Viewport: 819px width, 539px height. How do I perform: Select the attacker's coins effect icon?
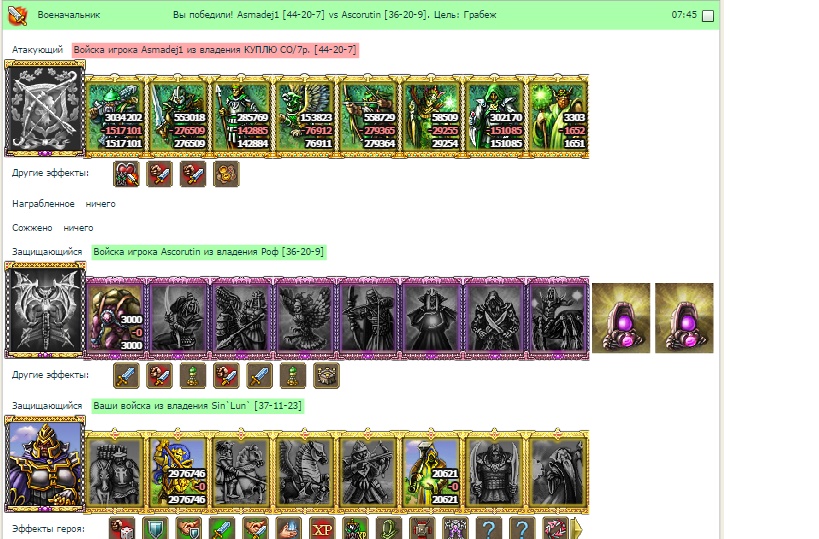click(226, 174)
